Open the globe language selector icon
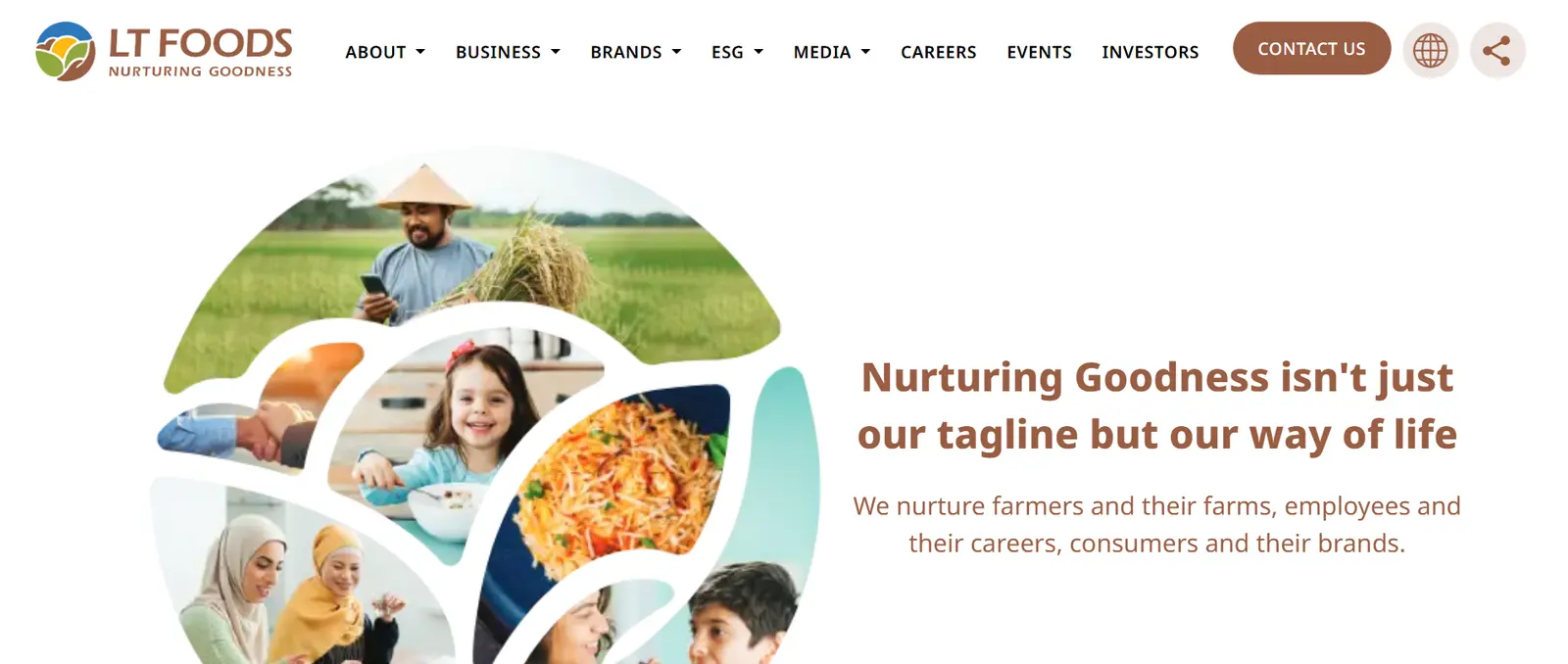Screen dimensions: 1568x664 click(x=1430, y=50)
